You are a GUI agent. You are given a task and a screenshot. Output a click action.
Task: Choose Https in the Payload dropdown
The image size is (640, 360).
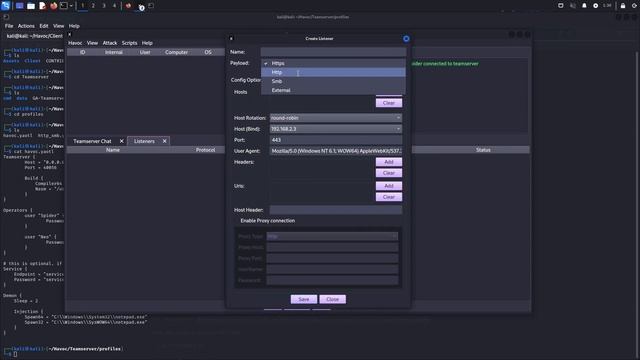pos(333,63)
